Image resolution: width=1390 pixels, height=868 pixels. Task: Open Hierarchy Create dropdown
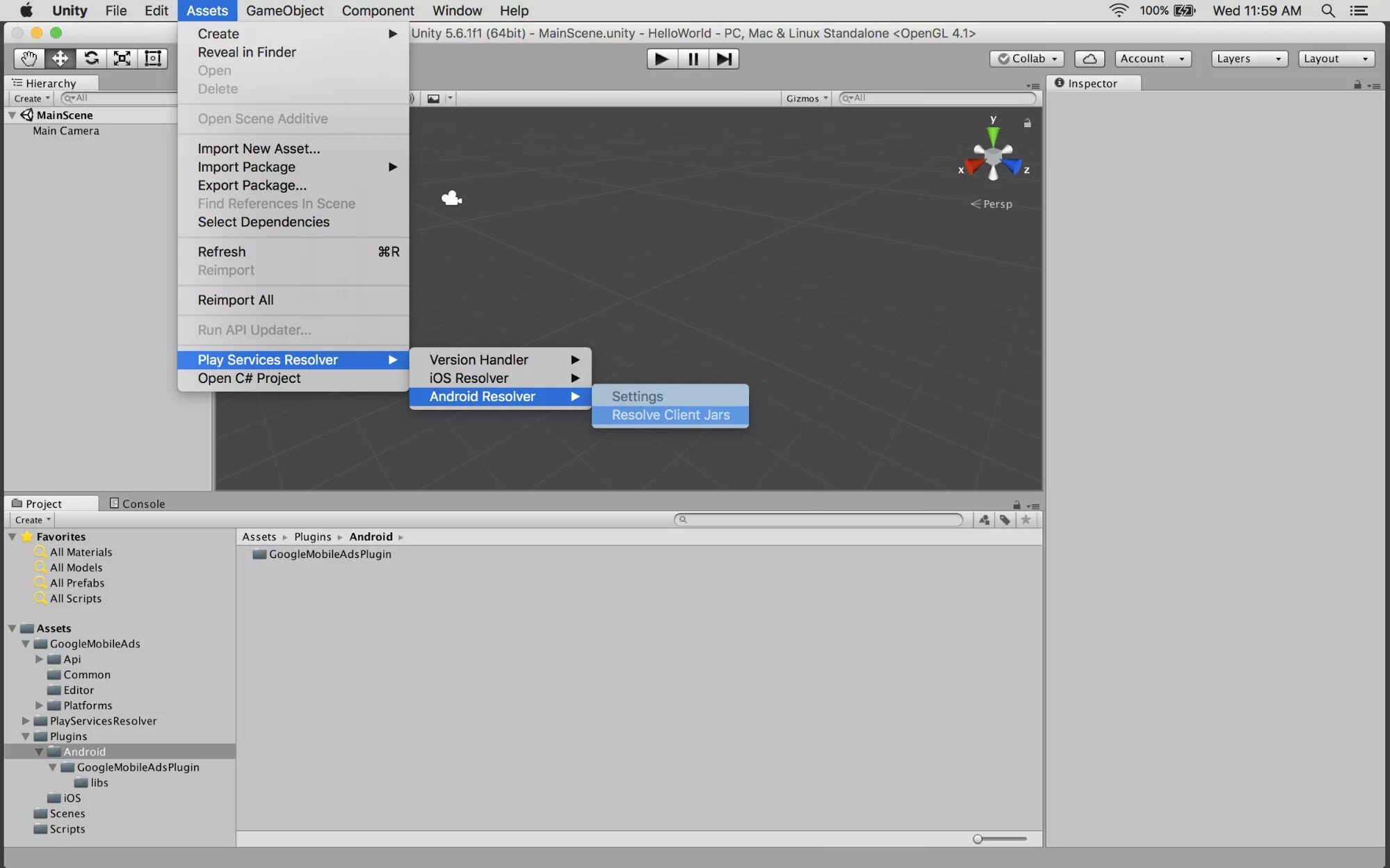(x=32, y=99)
